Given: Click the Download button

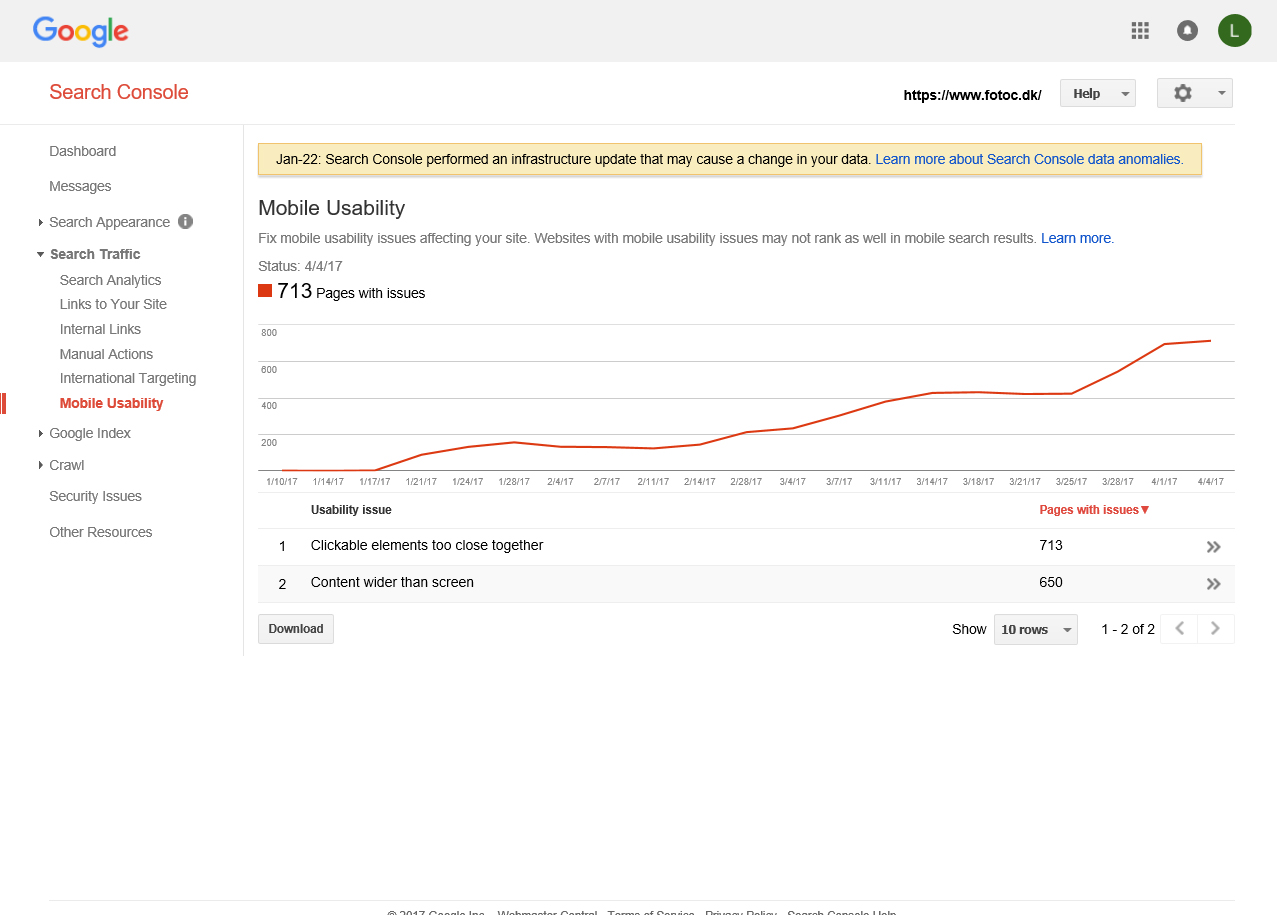Looking at the screenshot, I should point(296,629).
